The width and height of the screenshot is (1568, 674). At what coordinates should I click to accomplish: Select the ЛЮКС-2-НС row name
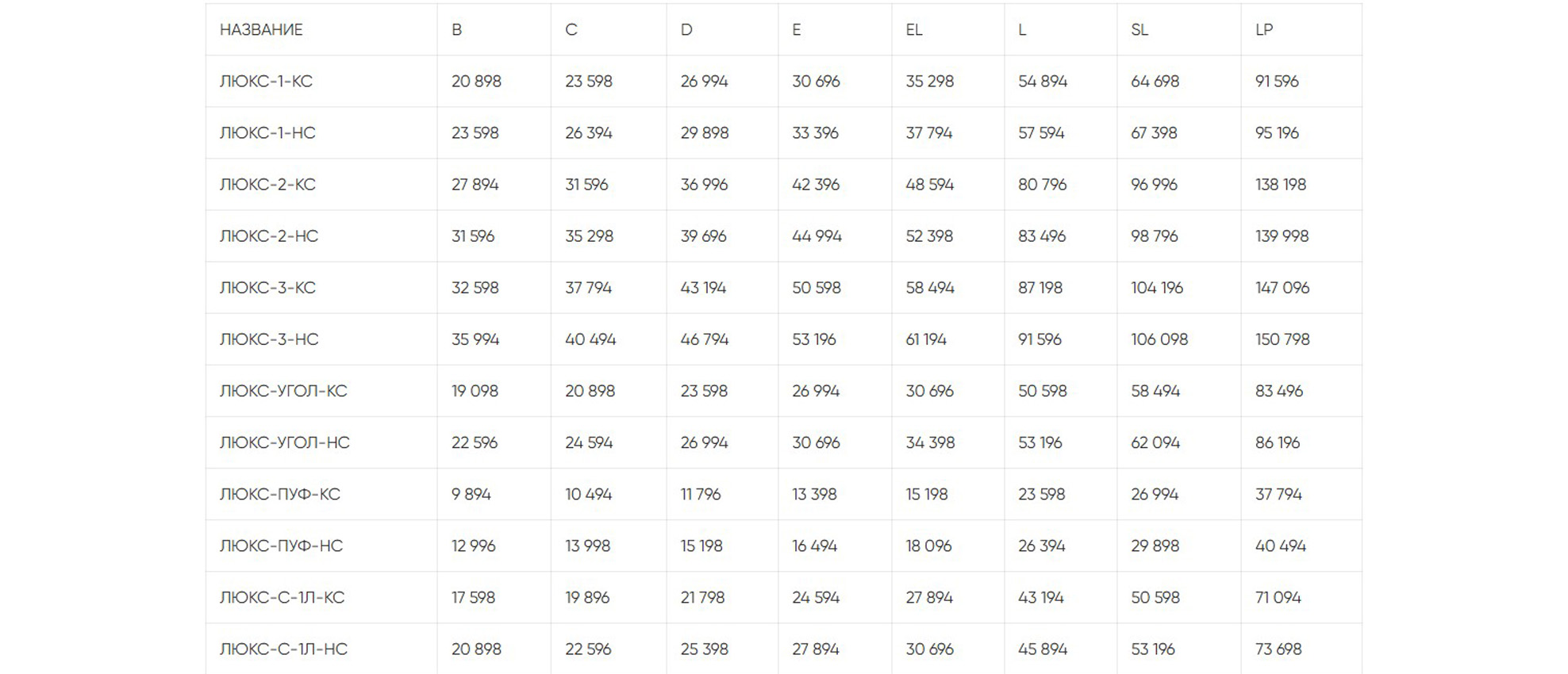[x=269, y=236]
